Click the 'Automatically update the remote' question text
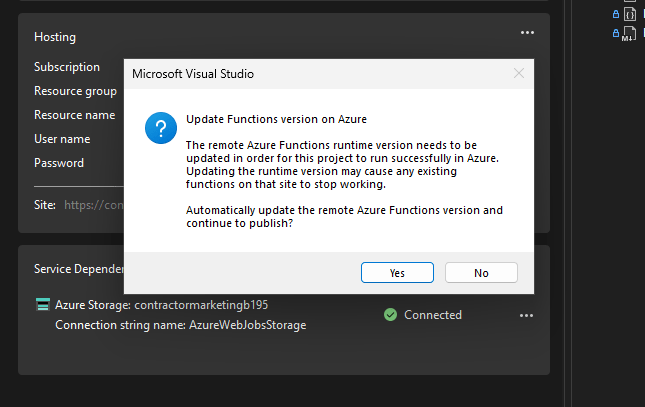The height and width of the screenshot is (407, 645). [344, 216]
